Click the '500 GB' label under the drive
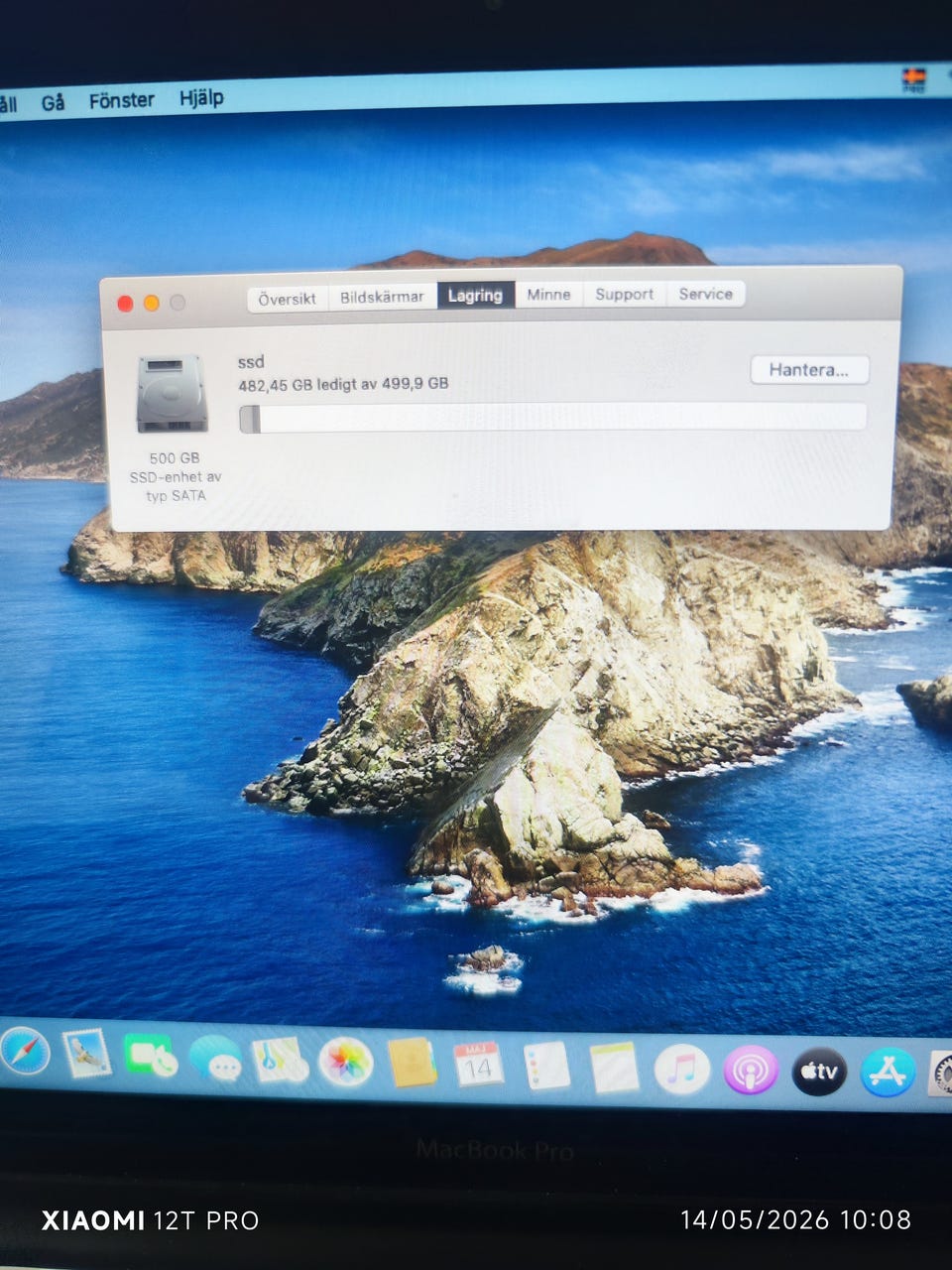 (x=175, y=457)
